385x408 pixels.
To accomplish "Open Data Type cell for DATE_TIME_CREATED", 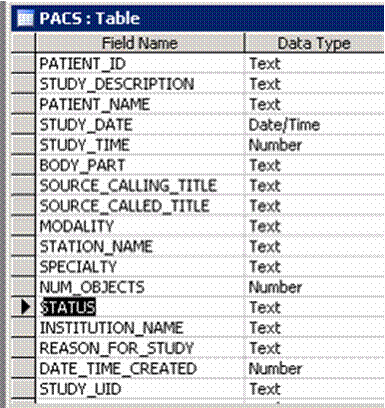I will coord(314,368).
